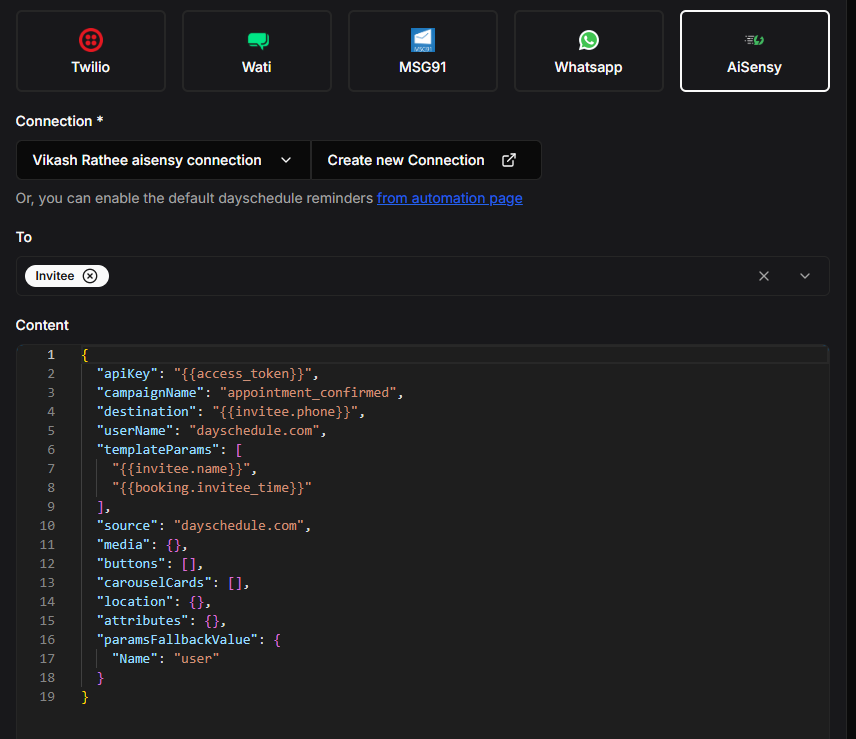
Task: Click the location line in editor
Action: point(153,601)
